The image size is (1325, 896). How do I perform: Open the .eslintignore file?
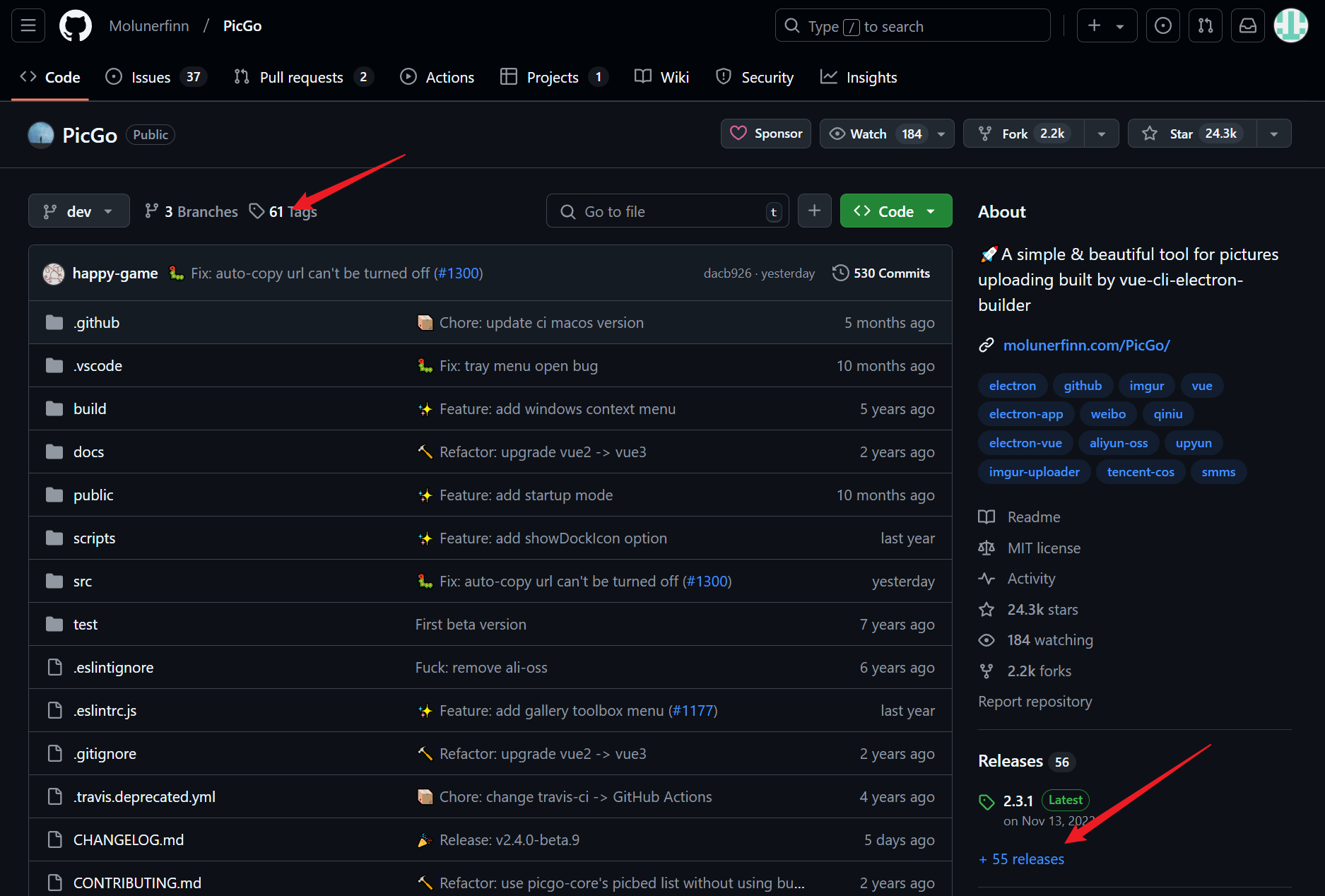tap(113, 668)
